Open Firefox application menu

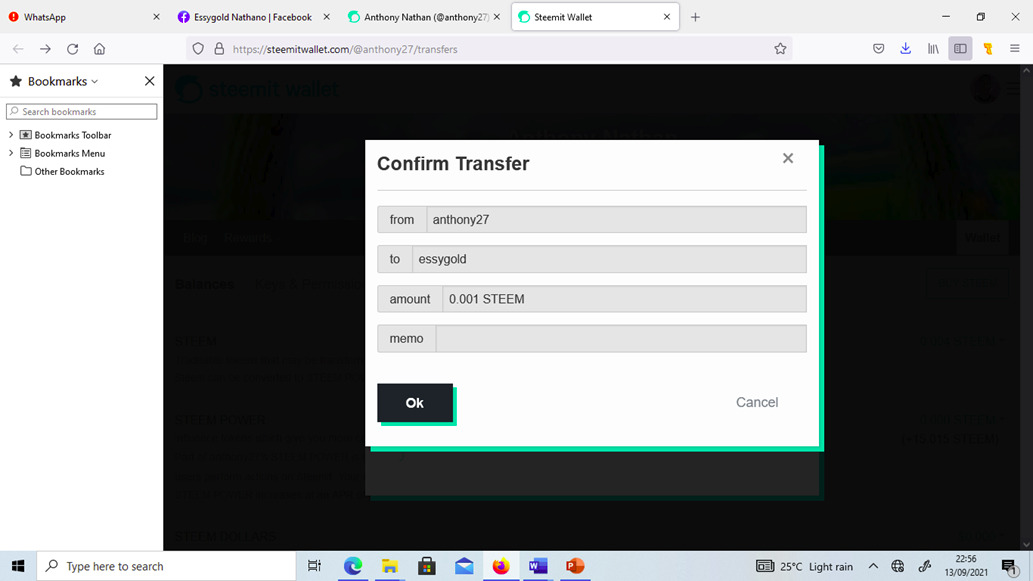(1015, 49)
